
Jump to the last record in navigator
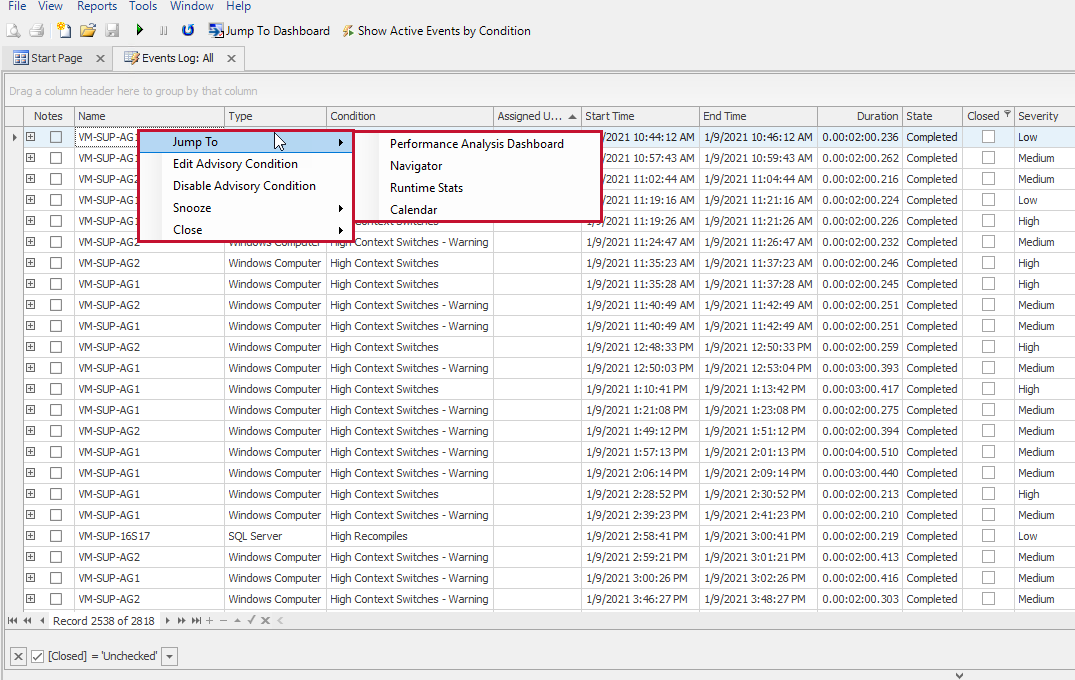[x=196, y=621]
